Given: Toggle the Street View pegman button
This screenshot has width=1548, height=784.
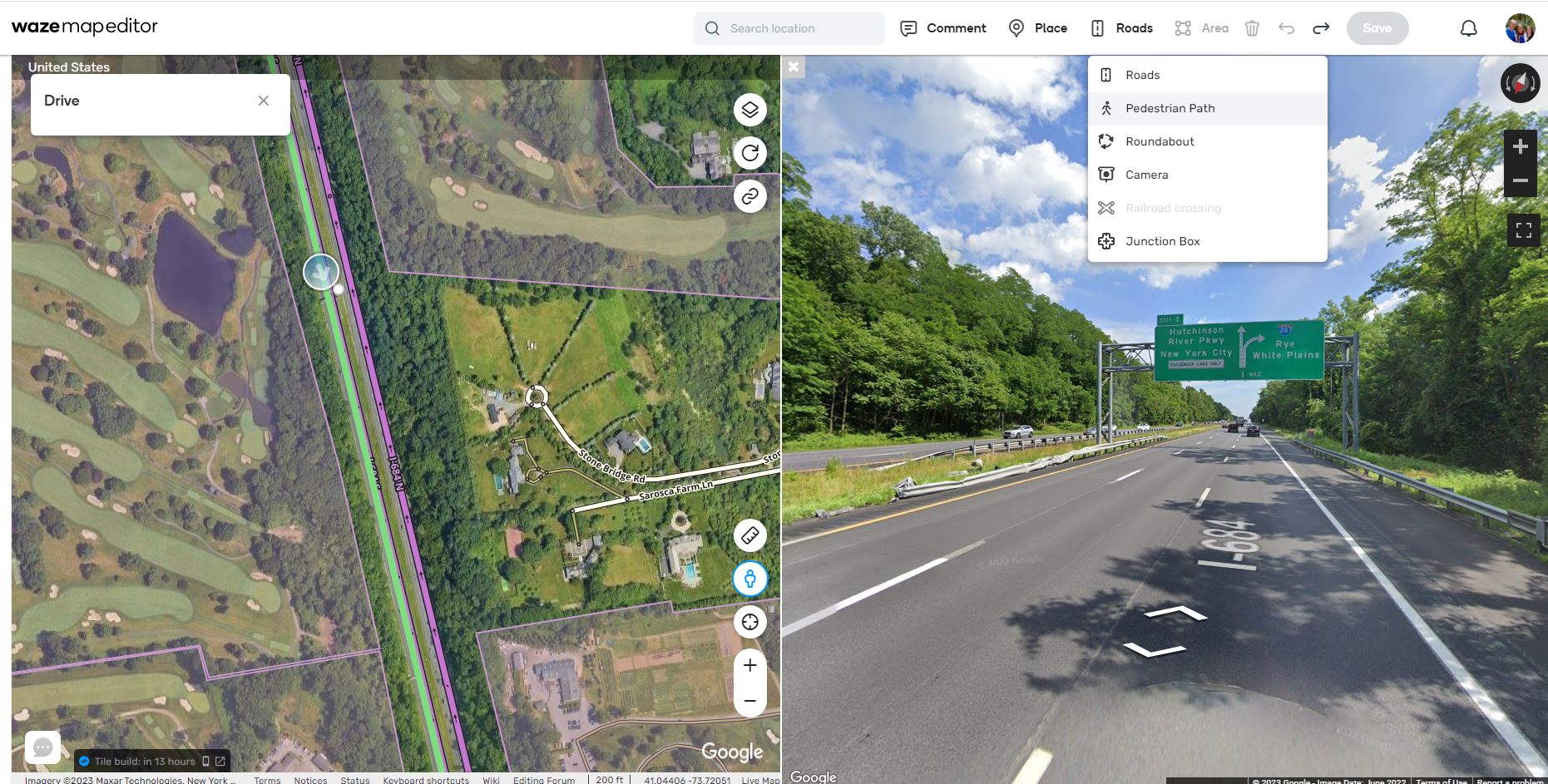Looking at the screenshot, I should coord(749,579).
